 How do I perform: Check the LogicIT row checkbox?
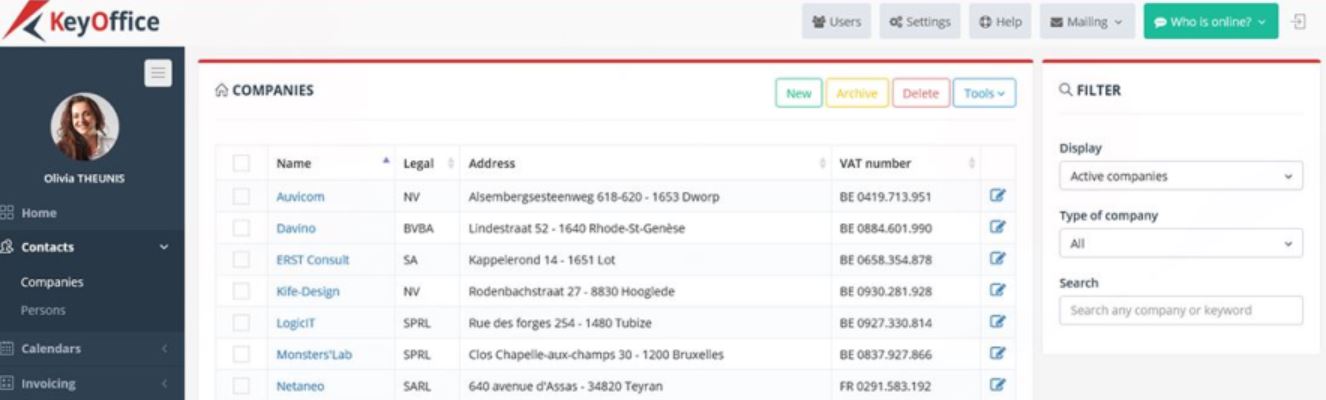click(x=241, y=323)
